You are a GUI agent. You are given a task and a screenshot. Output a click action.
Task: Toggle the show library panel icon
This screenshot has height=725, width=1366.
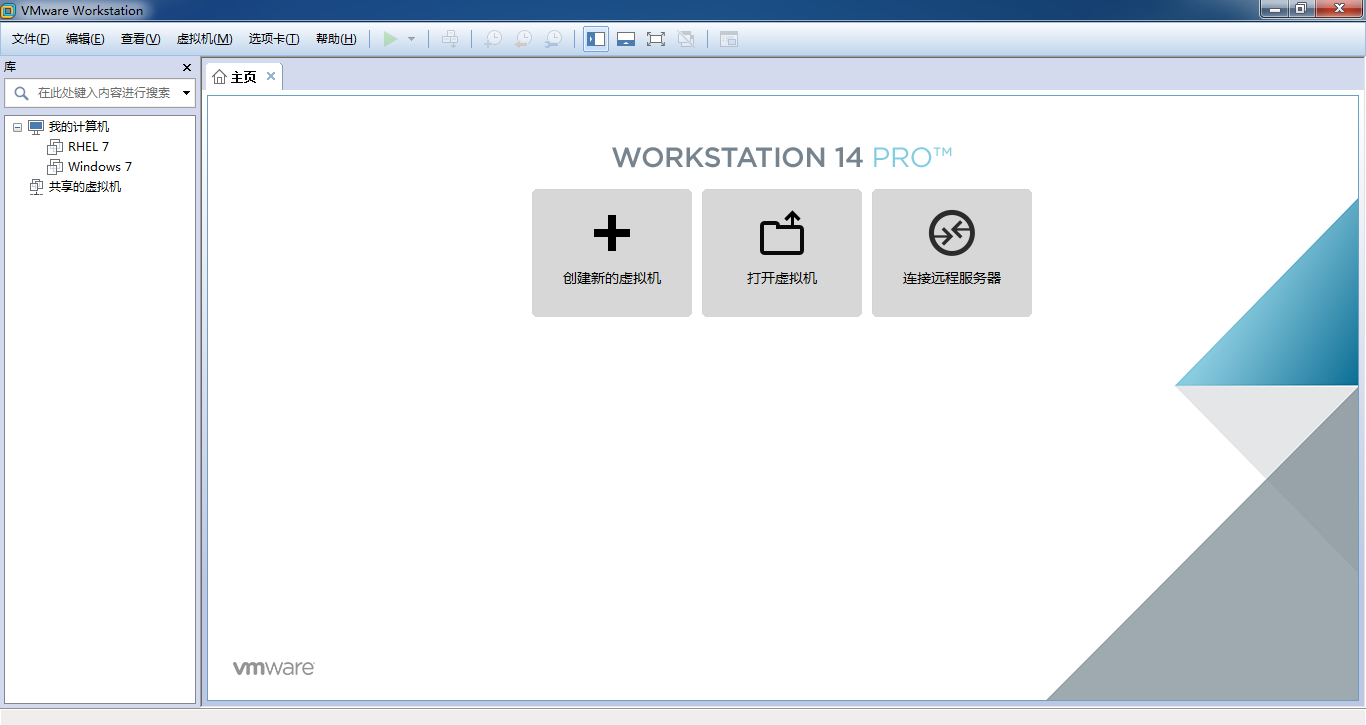click(x=596, y=39)
